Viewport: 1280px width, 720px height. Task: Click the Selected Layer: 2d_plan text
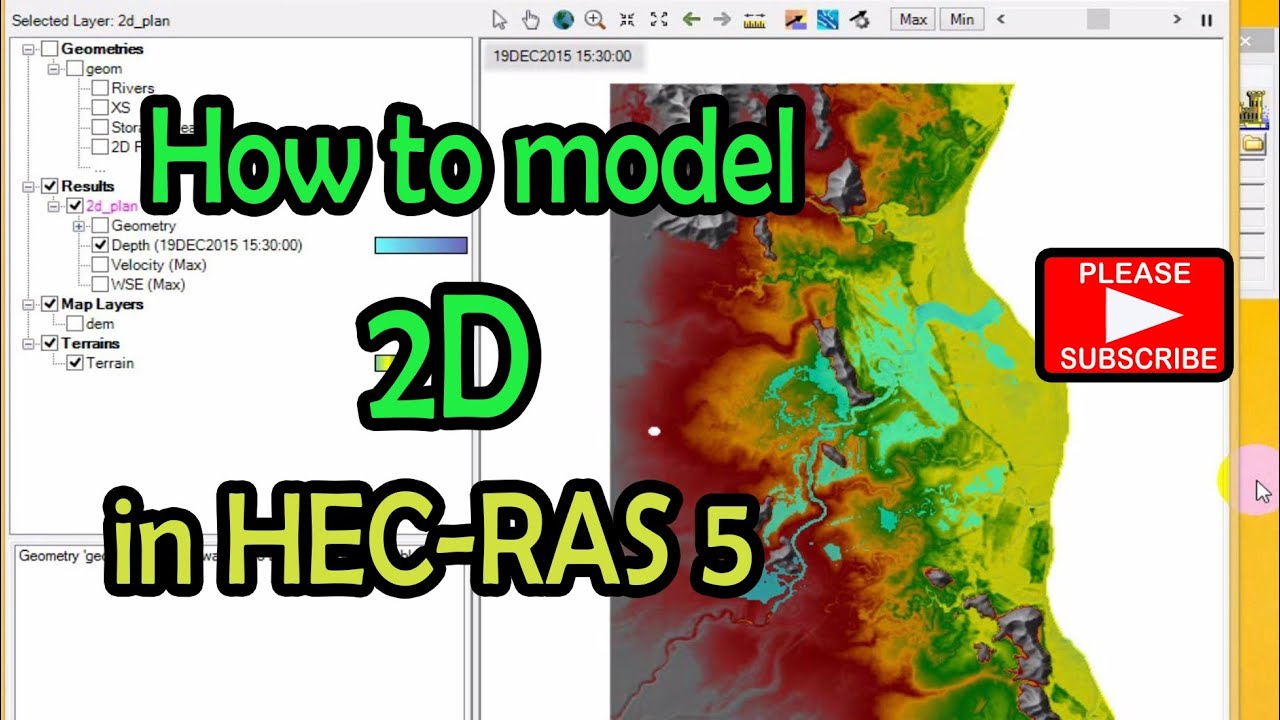[91, 19]
